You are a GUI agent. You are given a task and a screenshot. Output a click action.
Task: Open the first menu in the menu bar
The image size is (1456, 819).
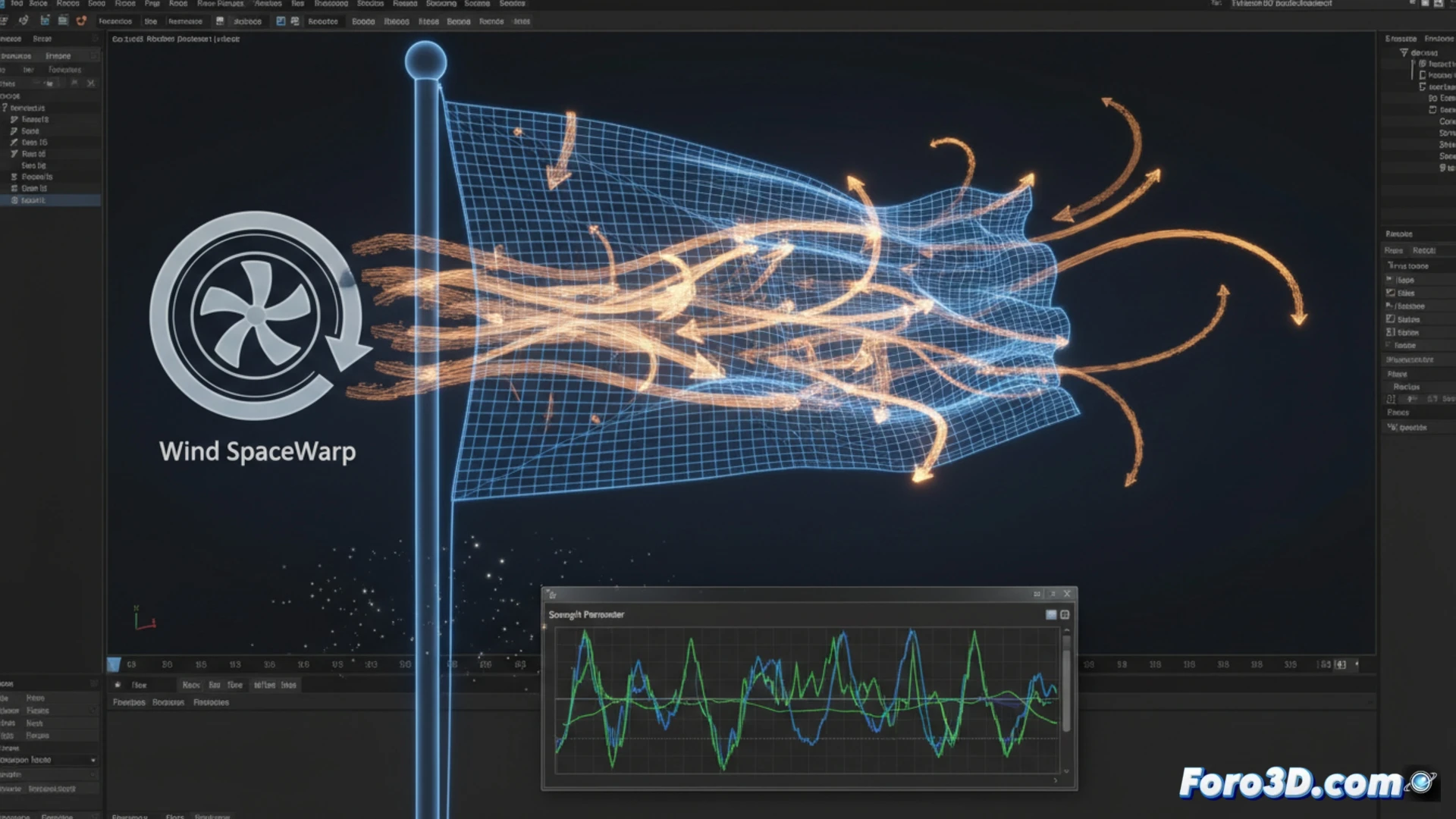(17, 4)
